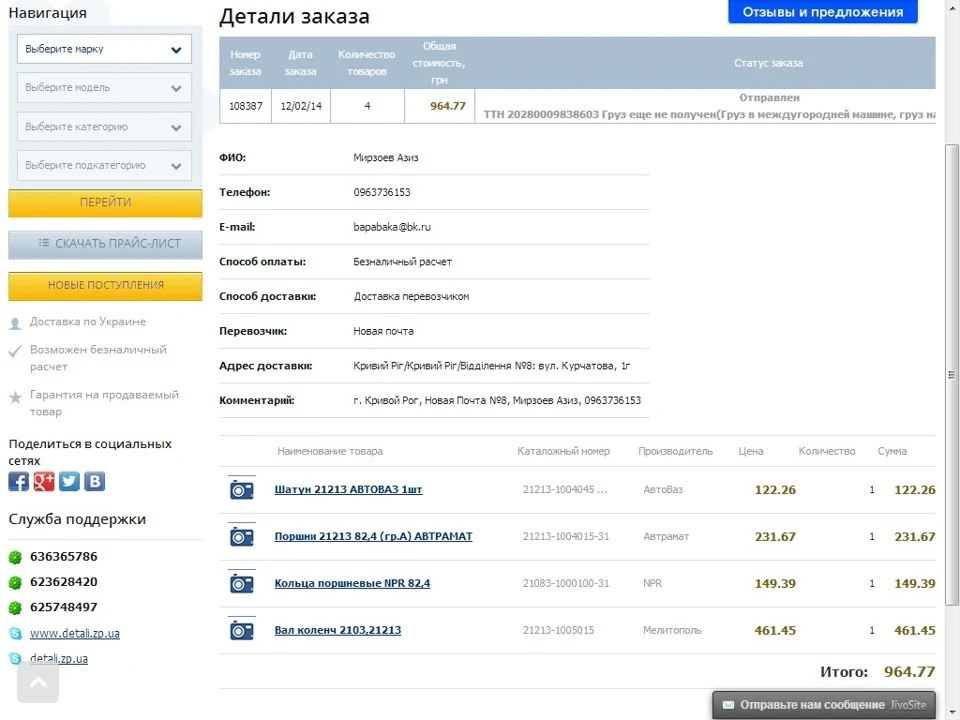Click comment text г. Кривой Рог, Новая Почта
This screenshot has width=960, height=720.
click(x=497, y=400)
